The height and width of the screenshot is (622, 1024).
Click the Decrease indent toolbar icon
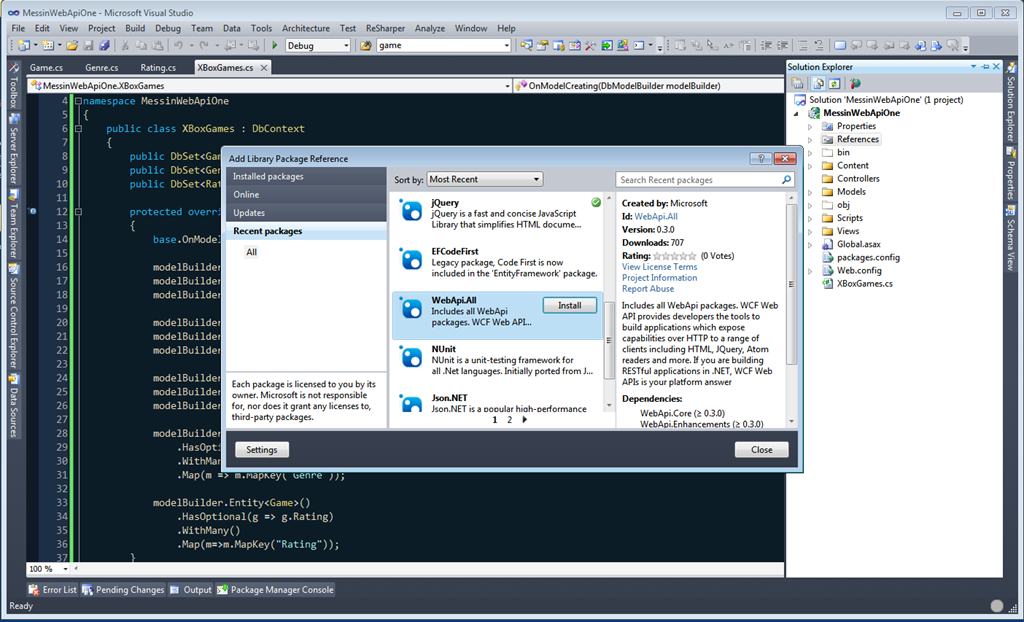click(x=766, y=45)
